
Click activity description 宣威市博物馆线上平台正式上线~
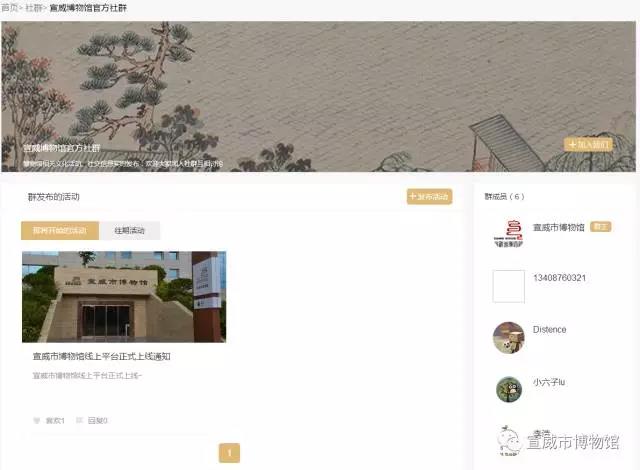tap(87, 375)
